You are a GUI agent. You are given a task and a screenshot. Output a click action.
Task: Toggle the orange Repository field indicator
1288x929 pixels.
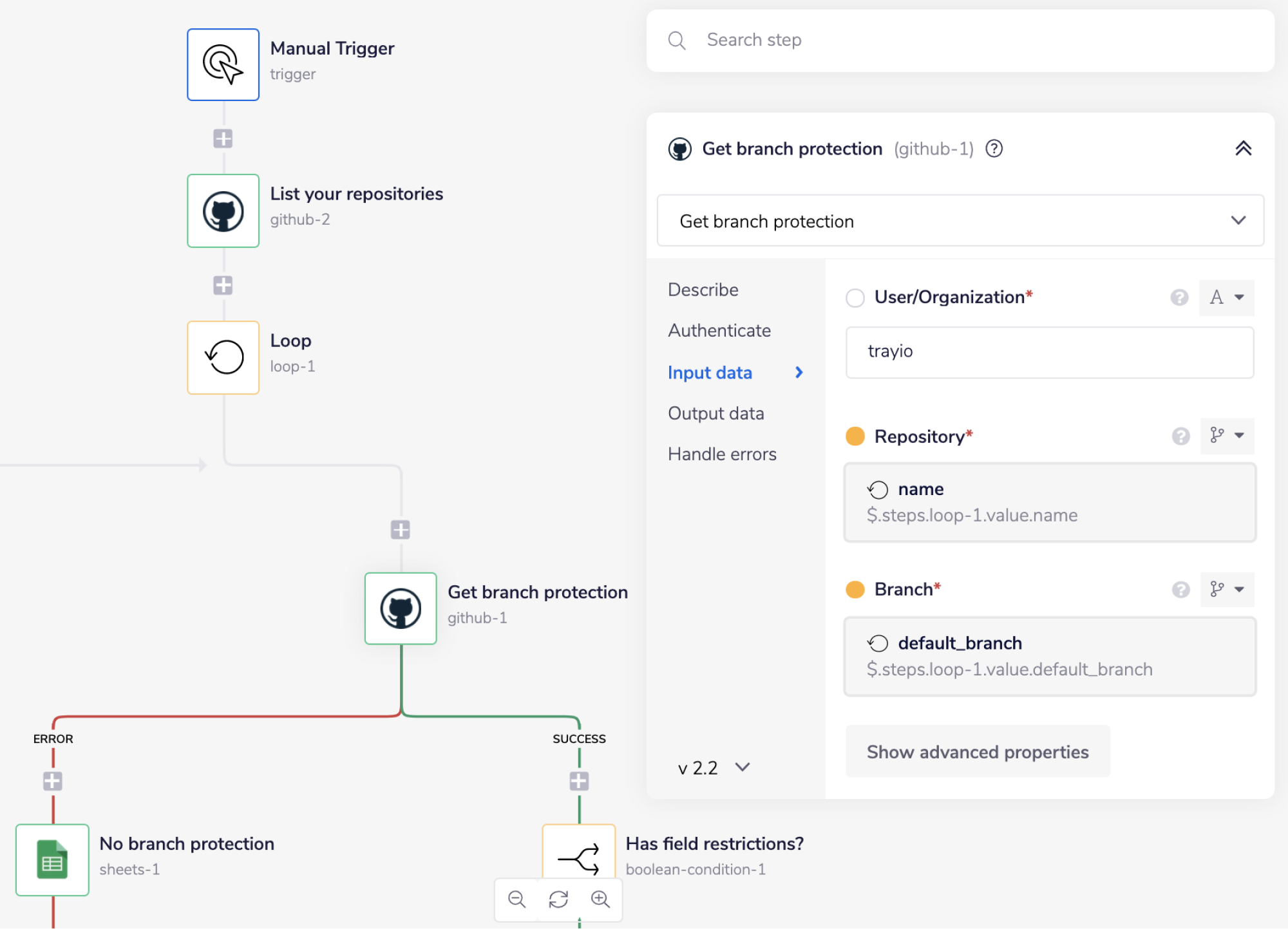coord(855,436)
